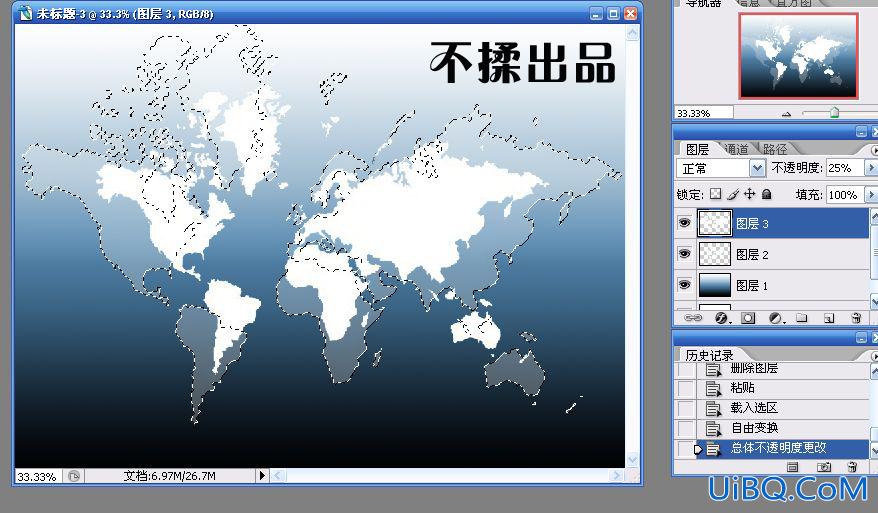Click the status bar round icon beside zoom
This screenshot has width=878, height=513.
click(74, 476)
